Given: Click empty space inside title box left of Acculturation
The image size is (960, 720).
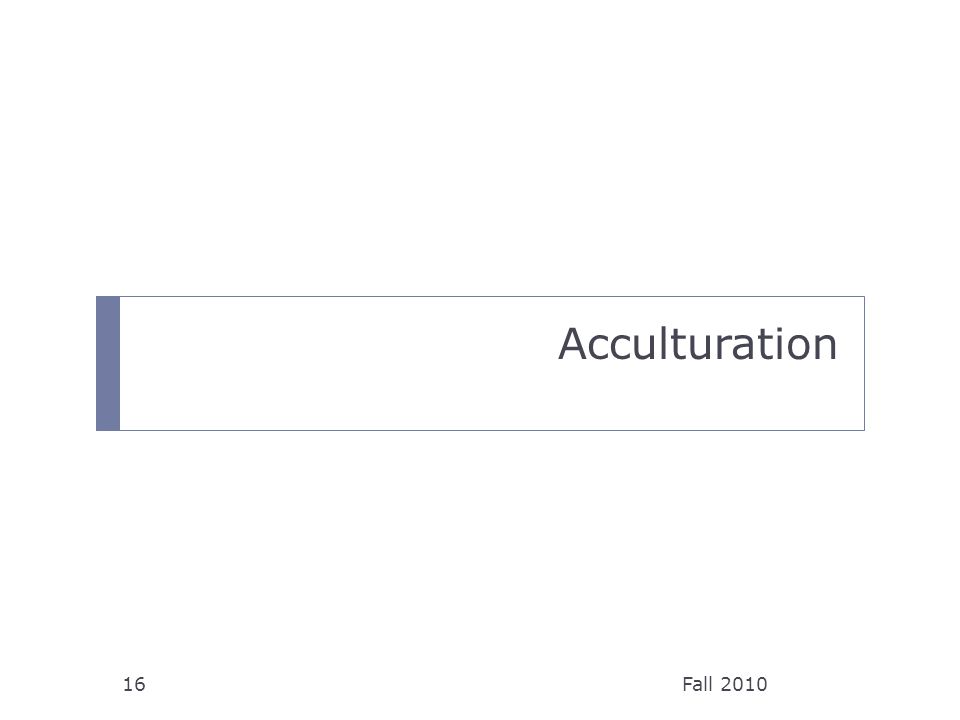Looking at the screenshot, I should 337,364.
